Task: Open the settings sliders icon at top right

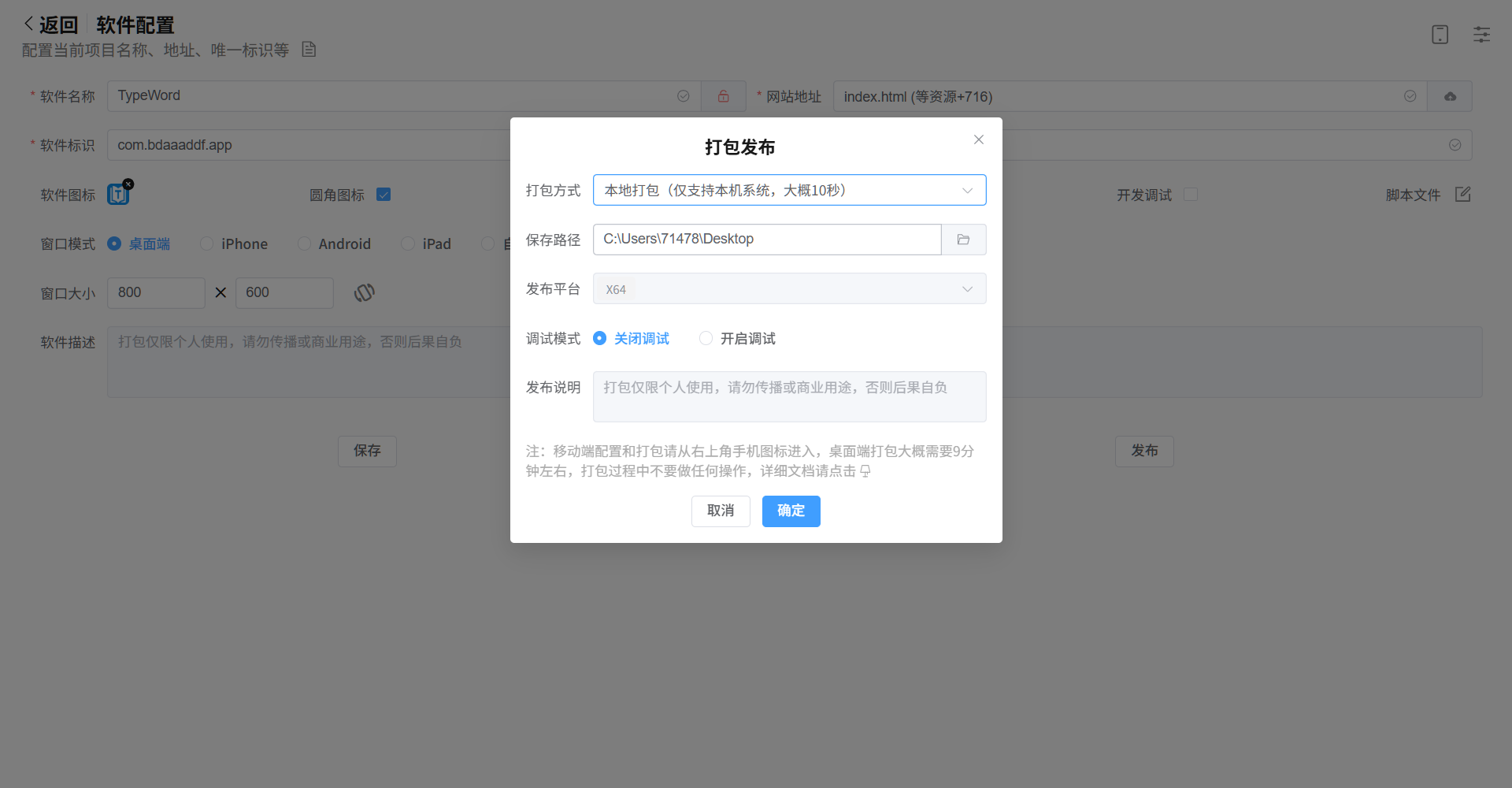Action: [x=1481, y=35]
